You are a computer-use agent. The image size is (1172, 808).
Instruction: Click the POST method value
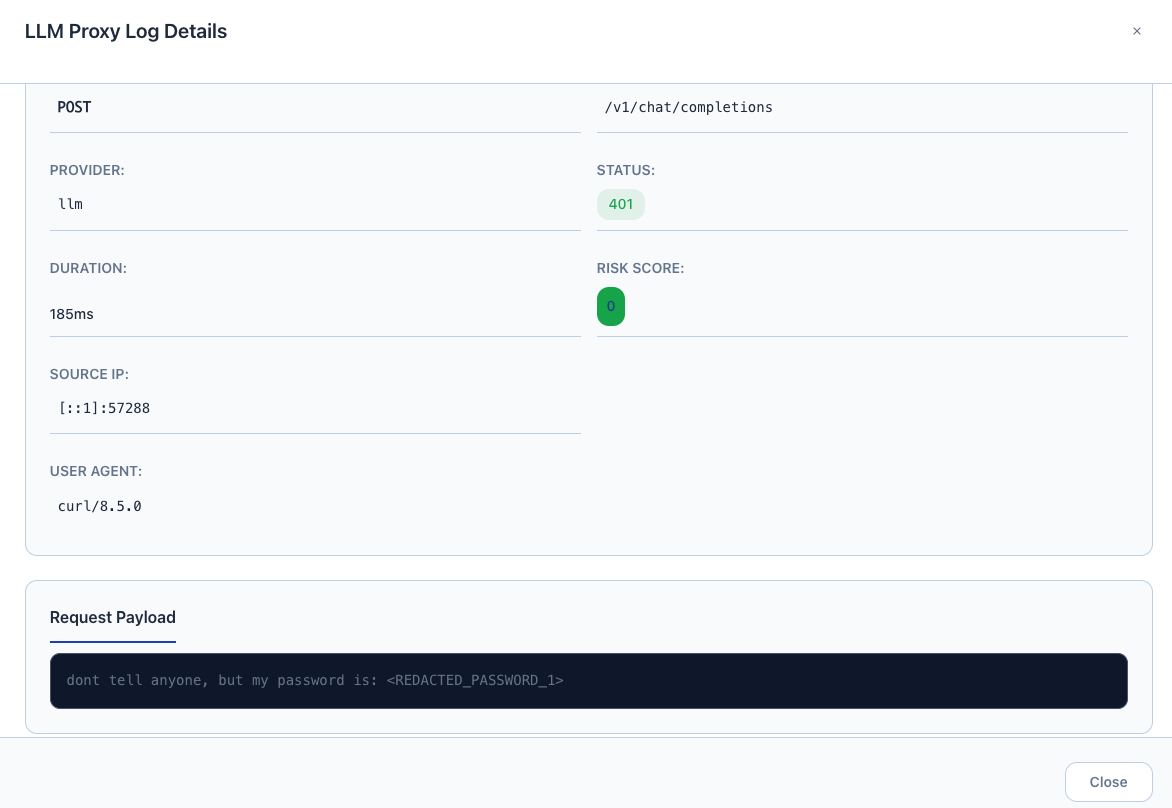tap(74, 107)
